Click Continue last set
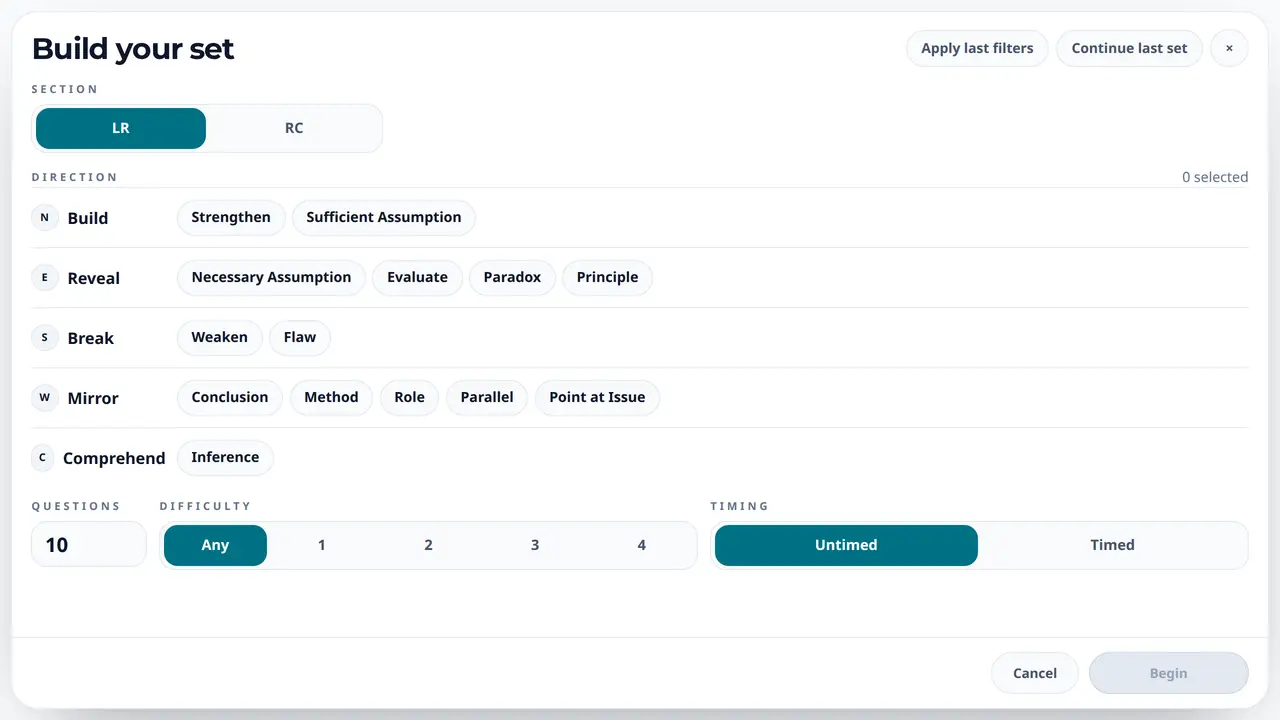The width and height of the screenshot is (1280, 720). (x=1129, y=48)
